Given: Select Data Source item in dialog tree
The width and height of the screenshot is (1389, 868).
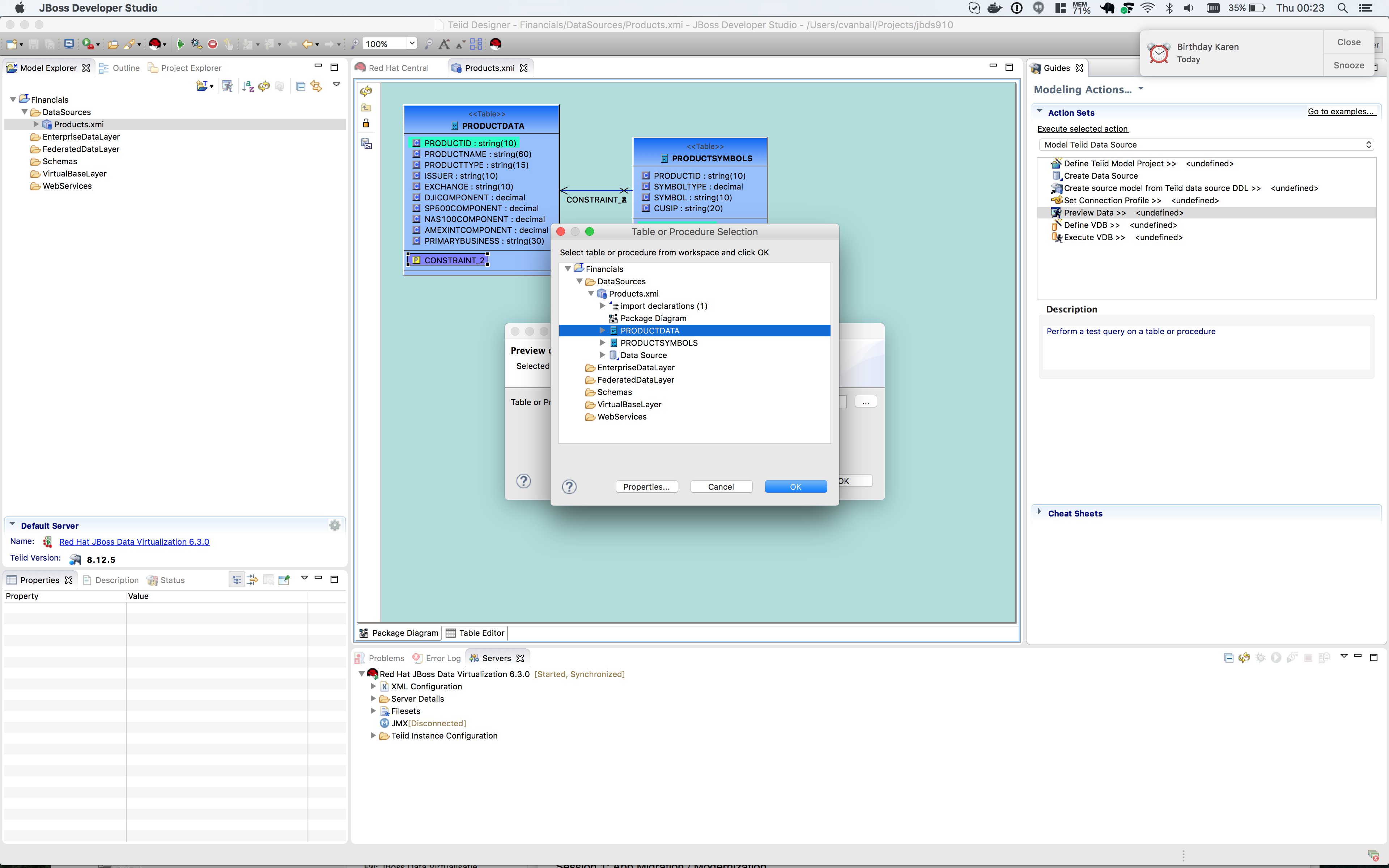Looking at the screenshot, I should coord(643,356).
